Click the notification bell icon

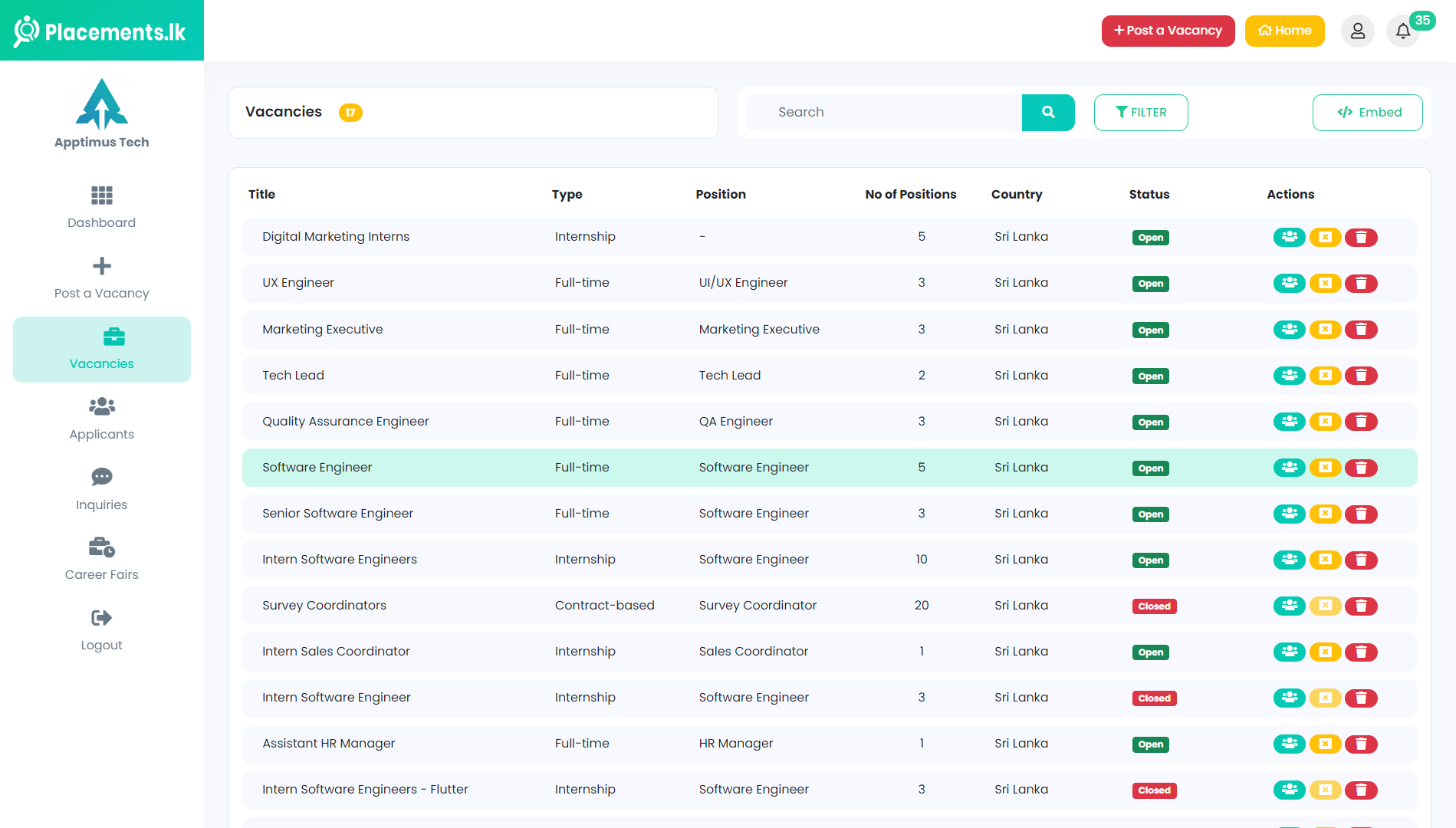[1402, 31]
